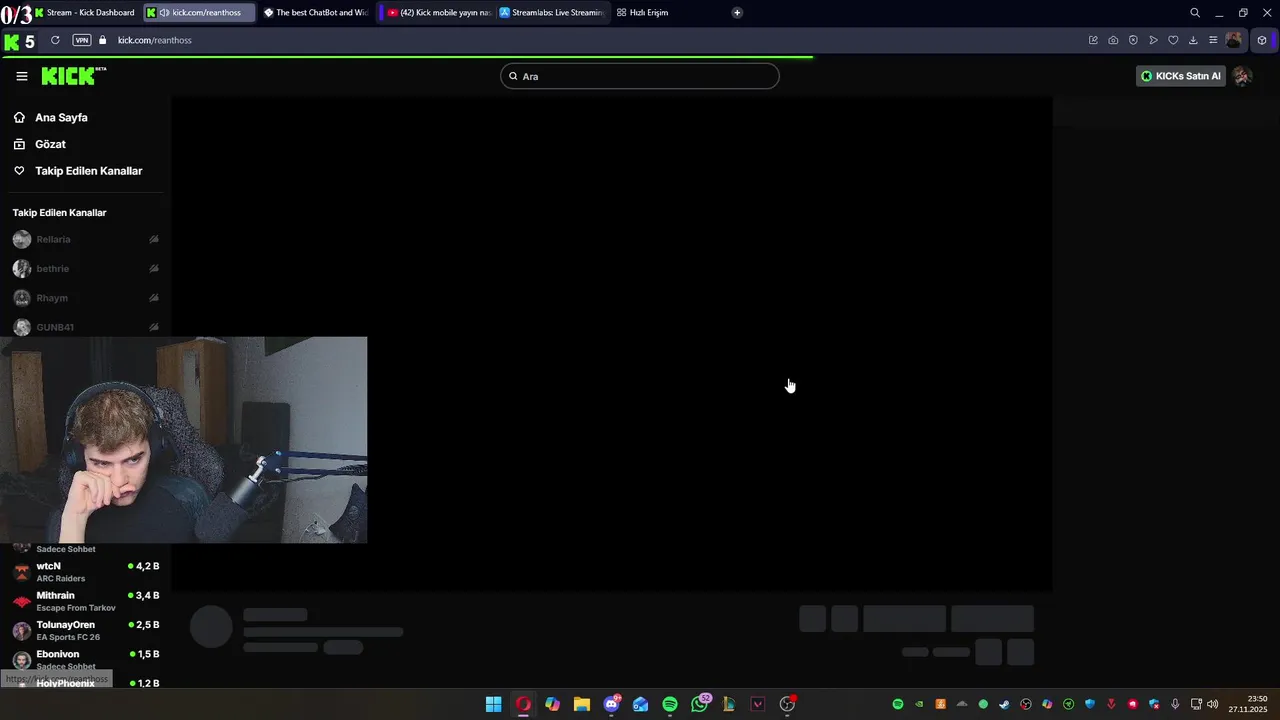
Task: Open bethrie channel
Action: pos(52,269)
